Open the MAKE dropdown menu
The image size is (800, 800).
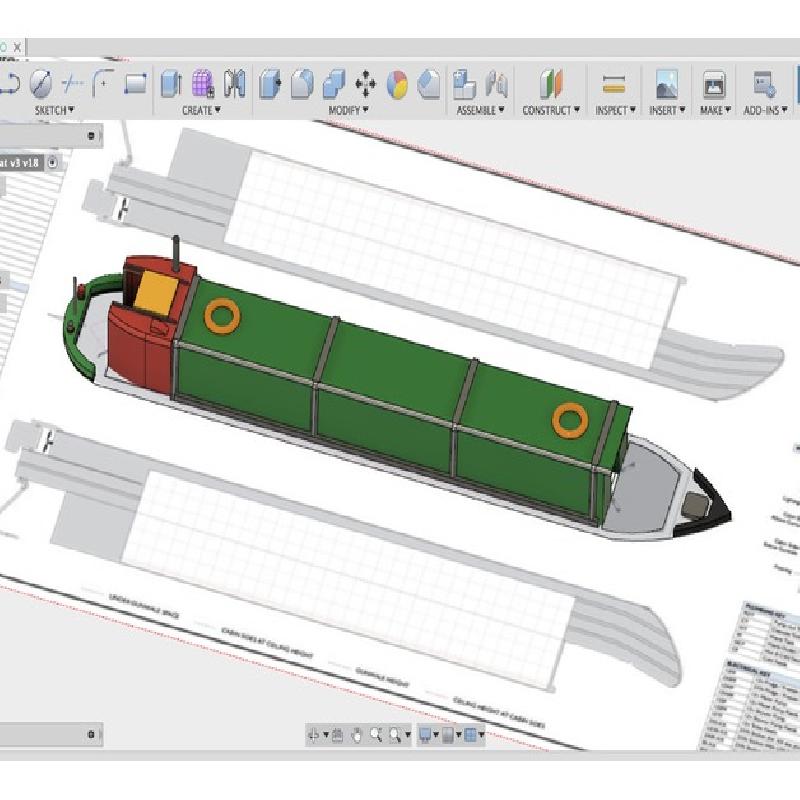point(715,110)
